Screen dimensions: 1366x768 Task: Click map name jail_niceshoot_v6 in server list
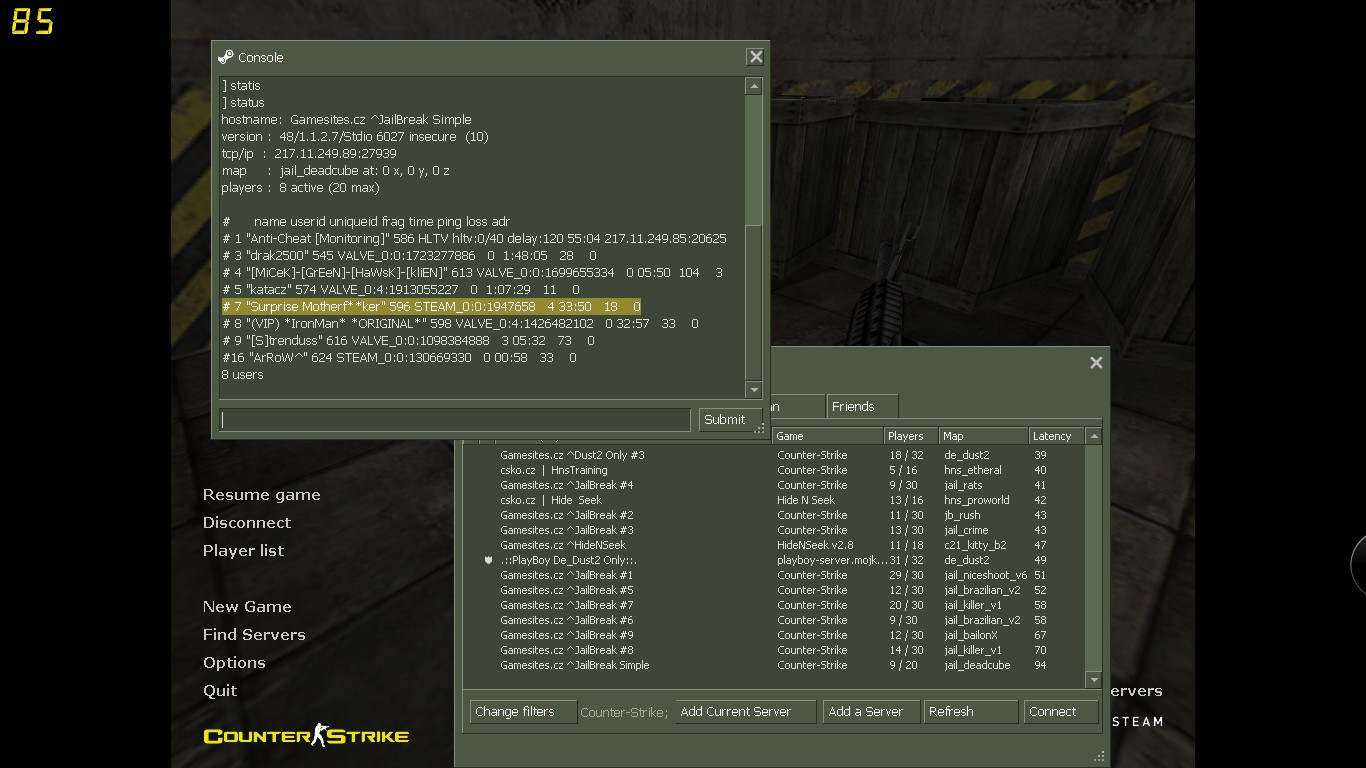click(x=985, y=575)
